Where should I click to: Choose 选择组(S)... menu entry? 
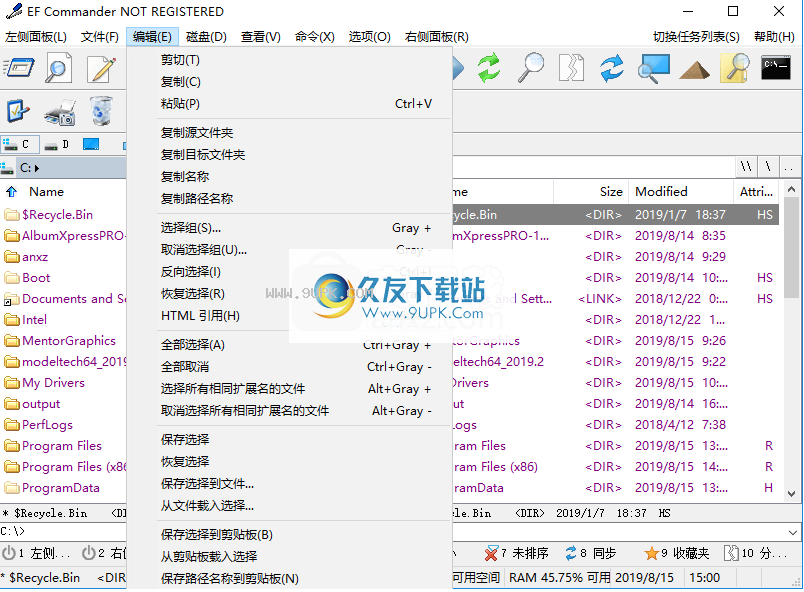pyautogui.click(x=290, y=228)
